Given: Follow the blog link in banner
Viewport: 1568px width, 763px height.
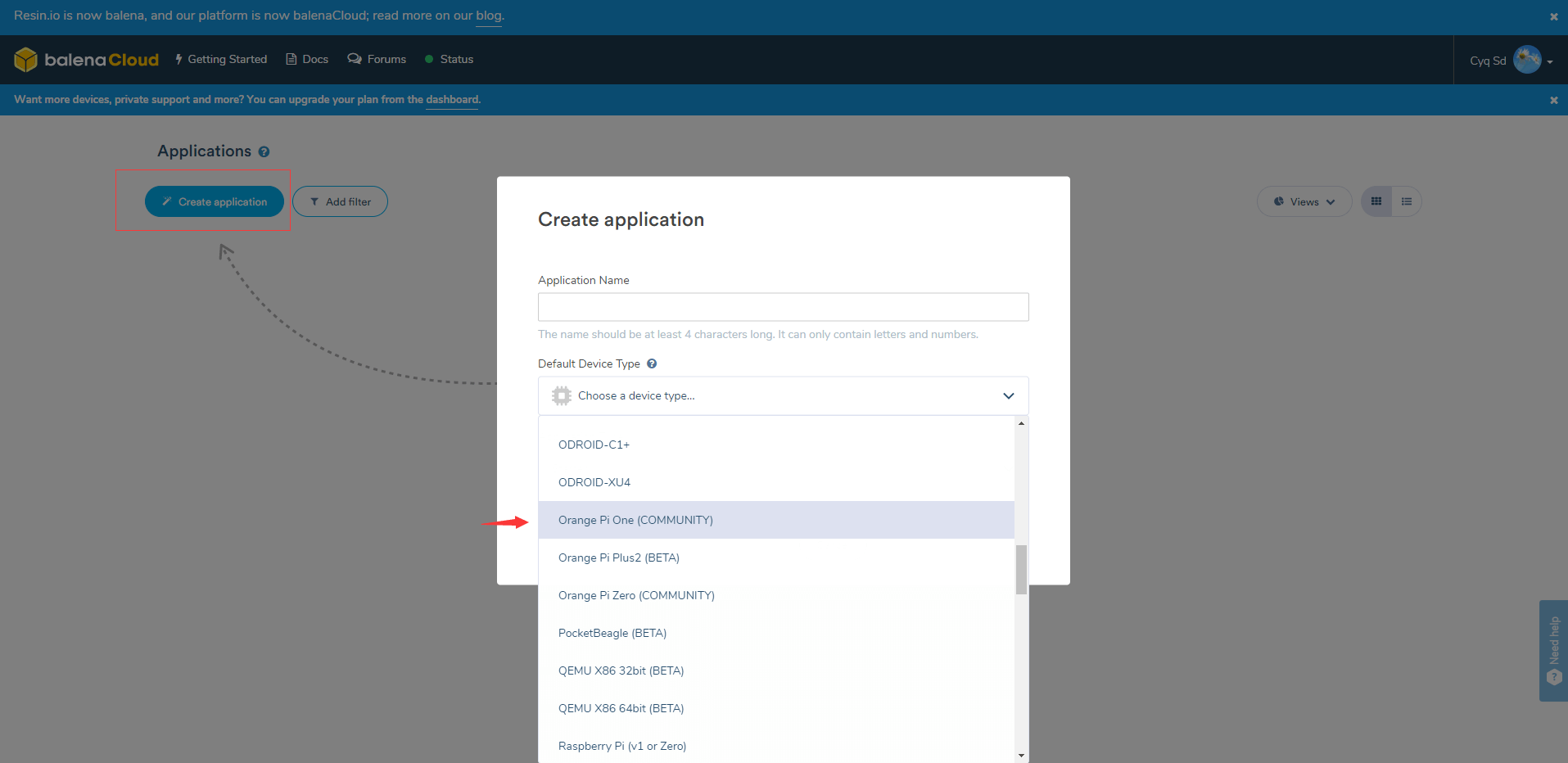Looking at the screenshot, I should [x=489, y=16].
